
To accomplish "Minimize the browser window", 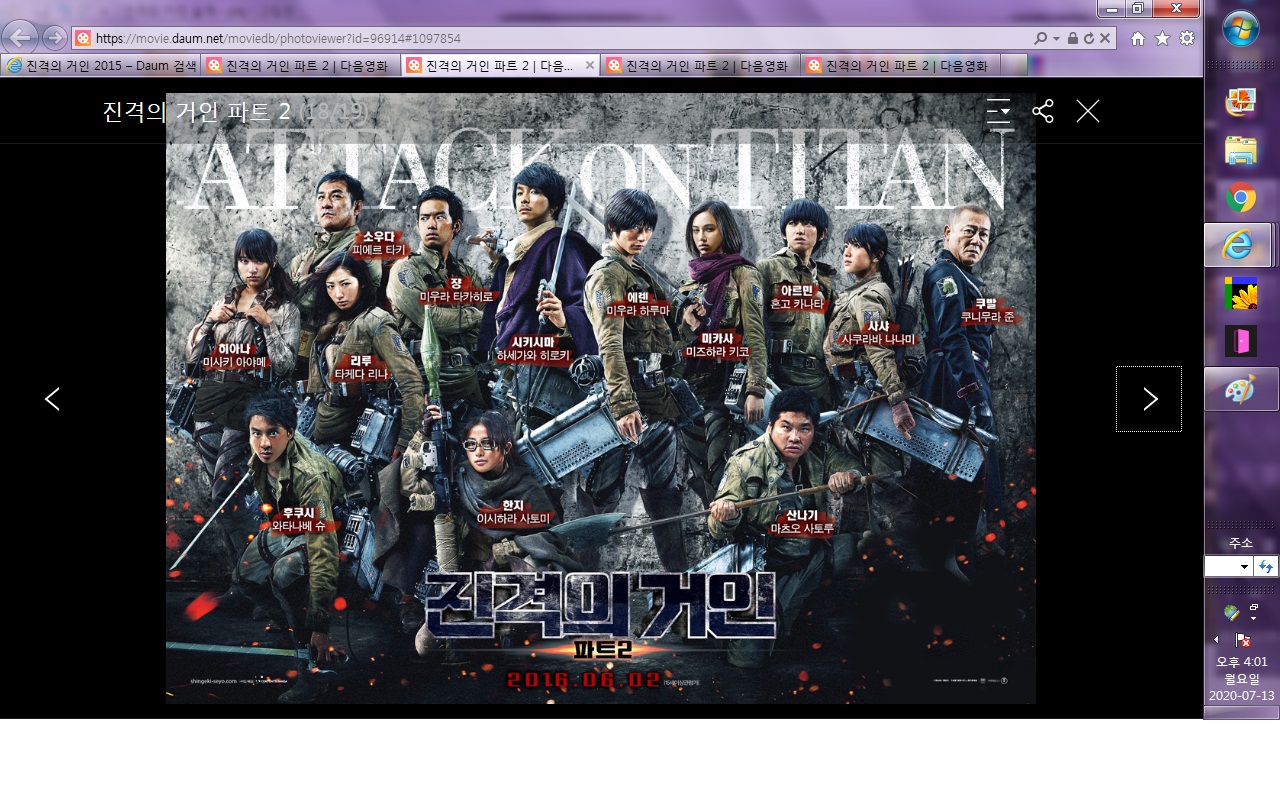I will point(1111,9).
